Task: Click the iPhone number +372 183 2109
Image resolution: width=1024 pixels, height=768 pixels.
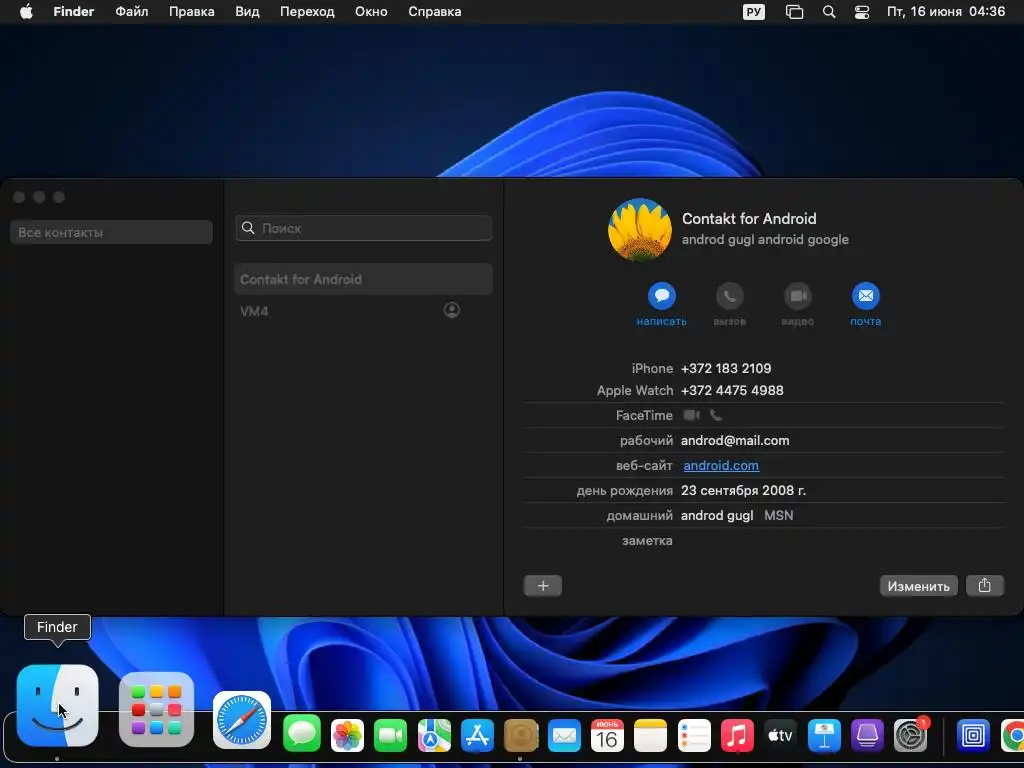Action: [726, 368]
